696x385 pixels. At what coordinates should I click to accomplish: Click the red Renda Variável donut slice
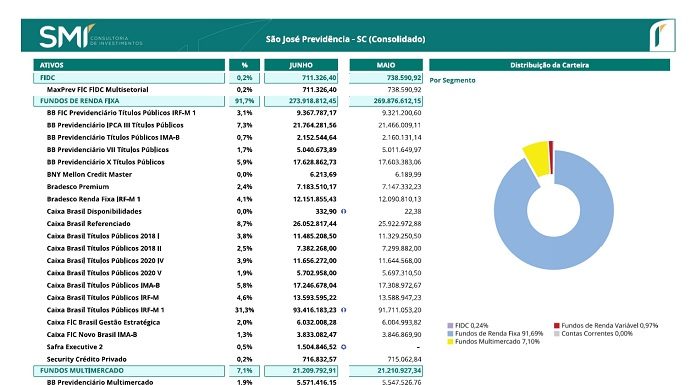[x=551, y=157]
